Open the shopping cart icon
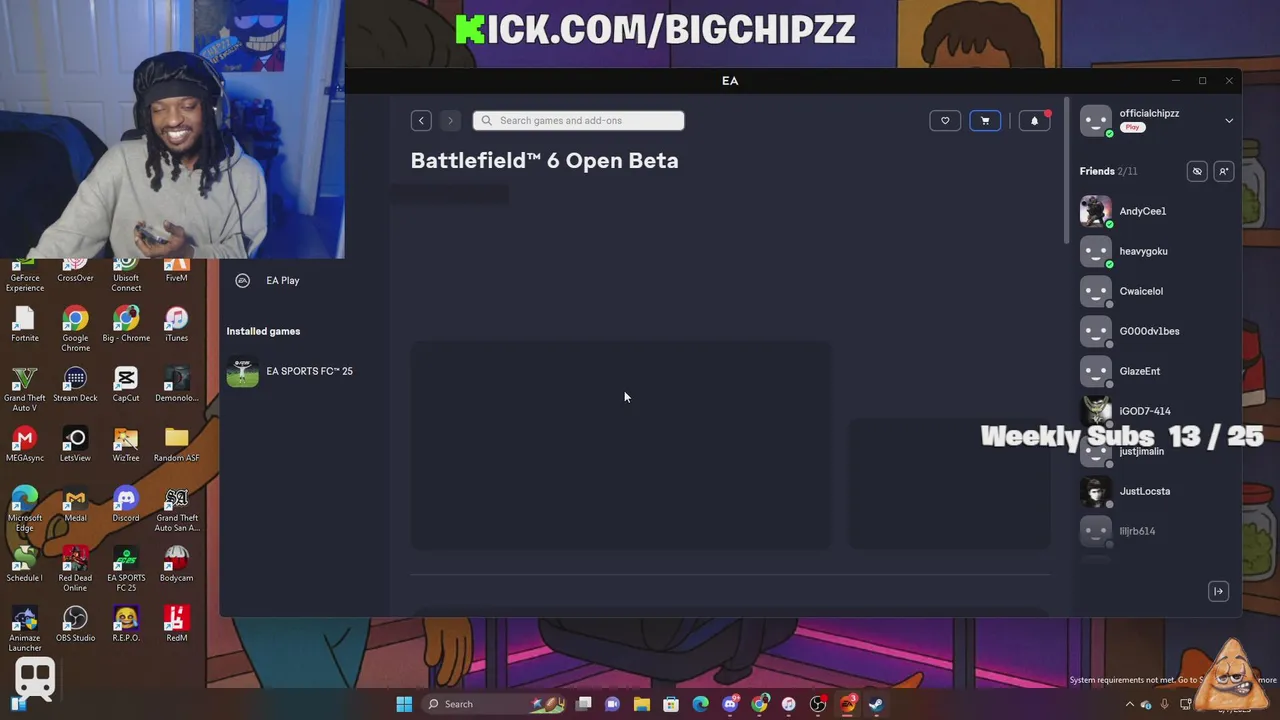This screenshot has height=720, width=1280. [985, 120]
